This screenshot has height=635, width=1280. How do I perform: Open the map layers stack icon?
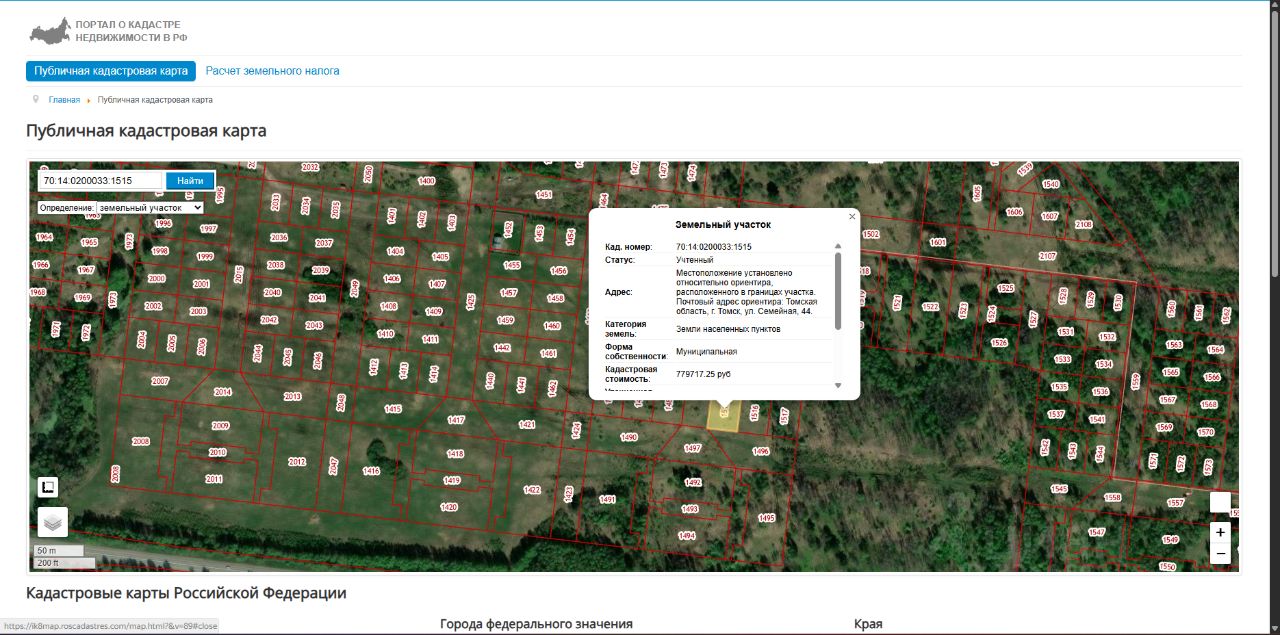(x=53, y=521)
